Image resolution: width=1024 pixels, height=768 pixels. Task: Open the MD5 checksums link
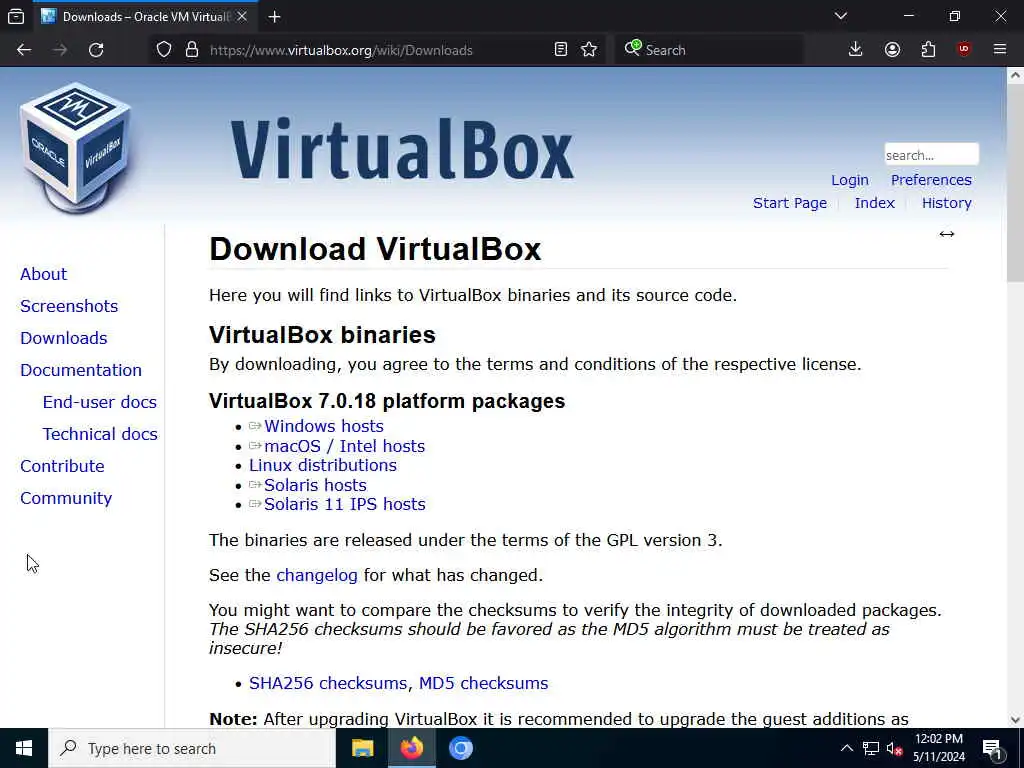point(483,683)
